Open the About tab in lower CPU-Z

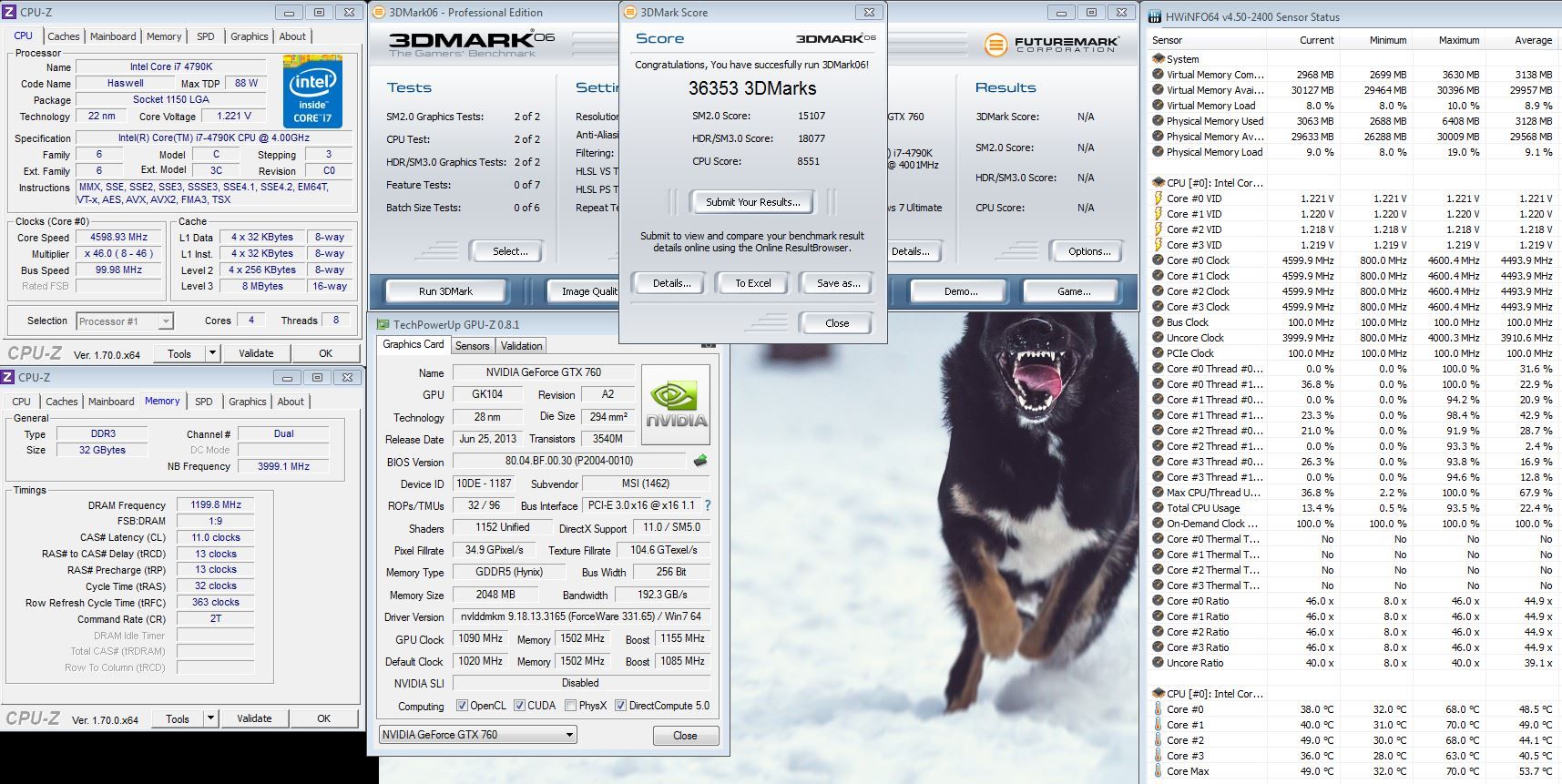pyautogui.click(x=291, y=402)
